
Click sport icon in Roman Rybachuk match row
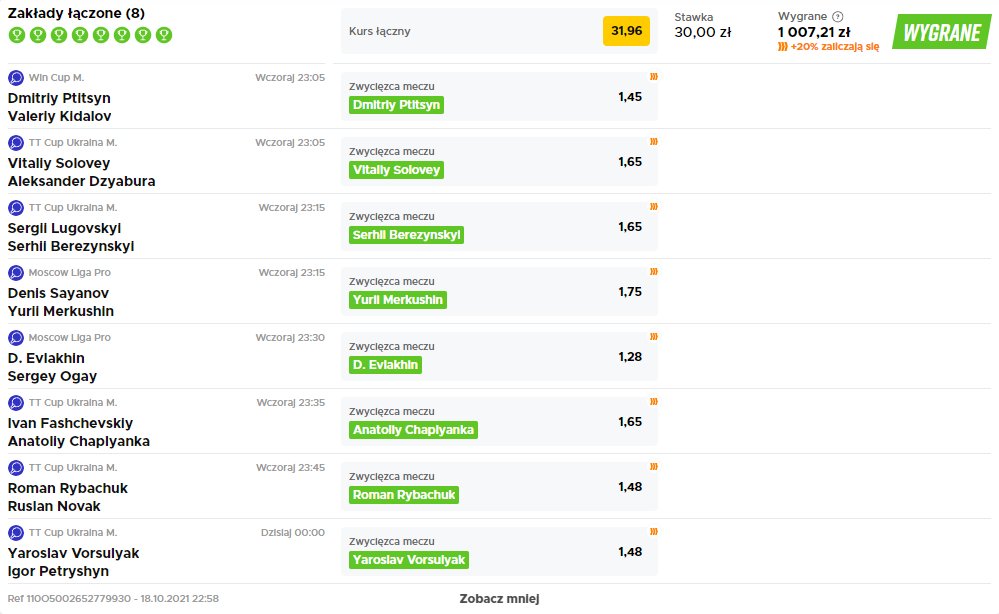pos(16,468)
